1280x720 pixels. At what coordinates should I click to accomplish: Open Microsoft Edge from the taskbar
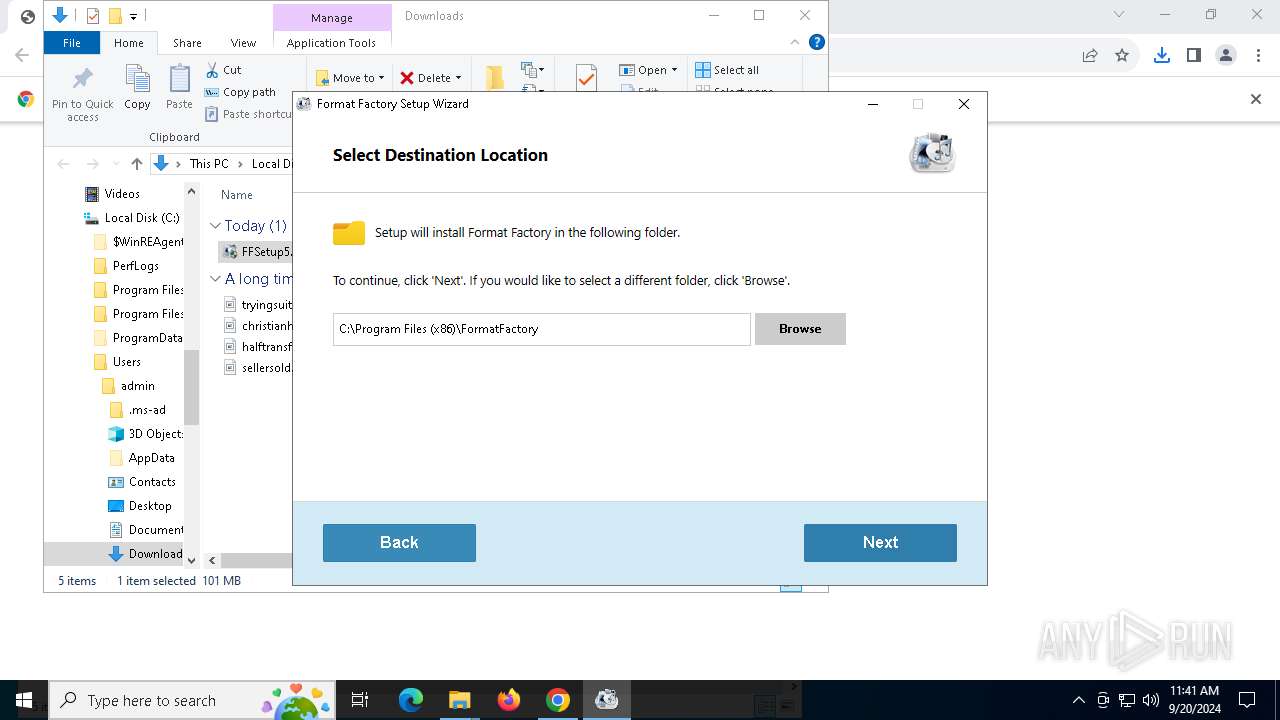(x=411, y=700)
